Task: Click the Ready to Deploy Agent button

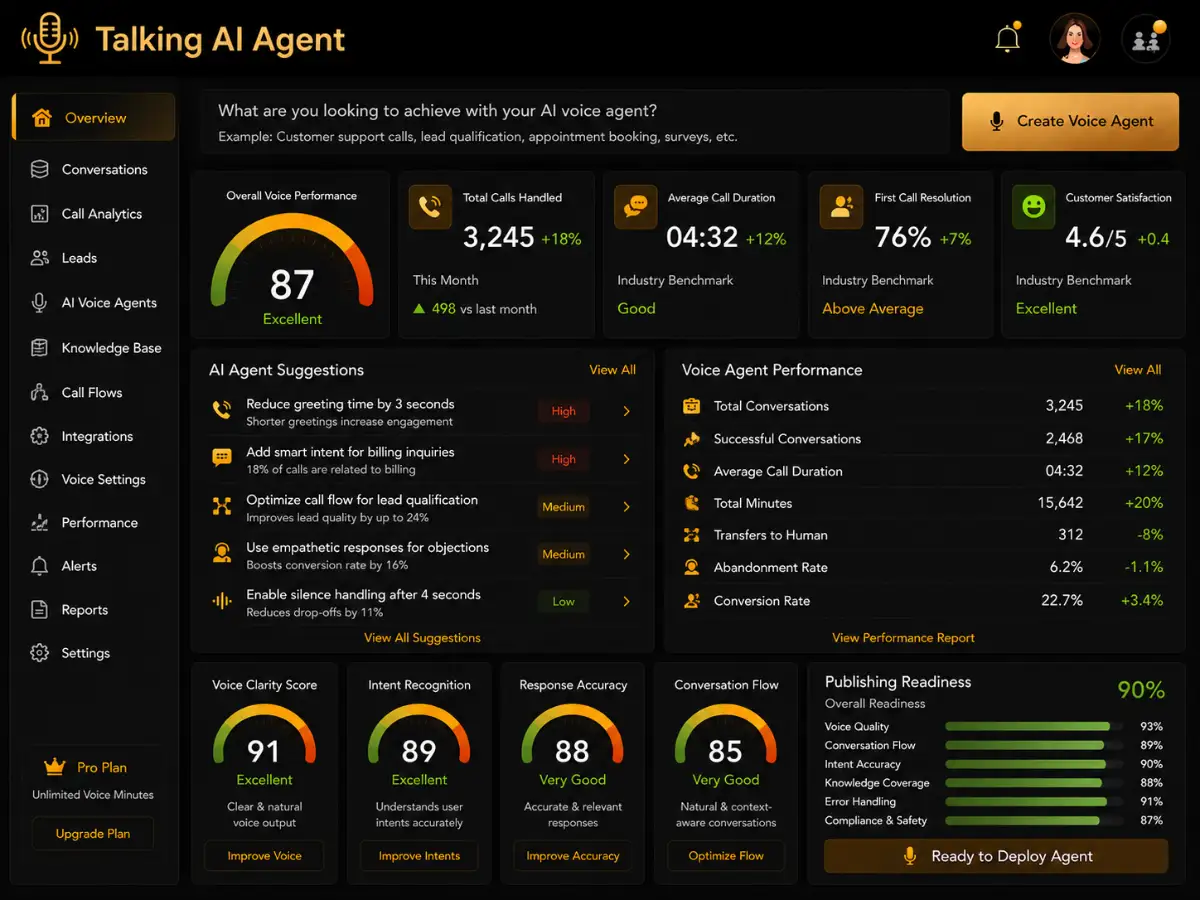Action: coord(996,856)
